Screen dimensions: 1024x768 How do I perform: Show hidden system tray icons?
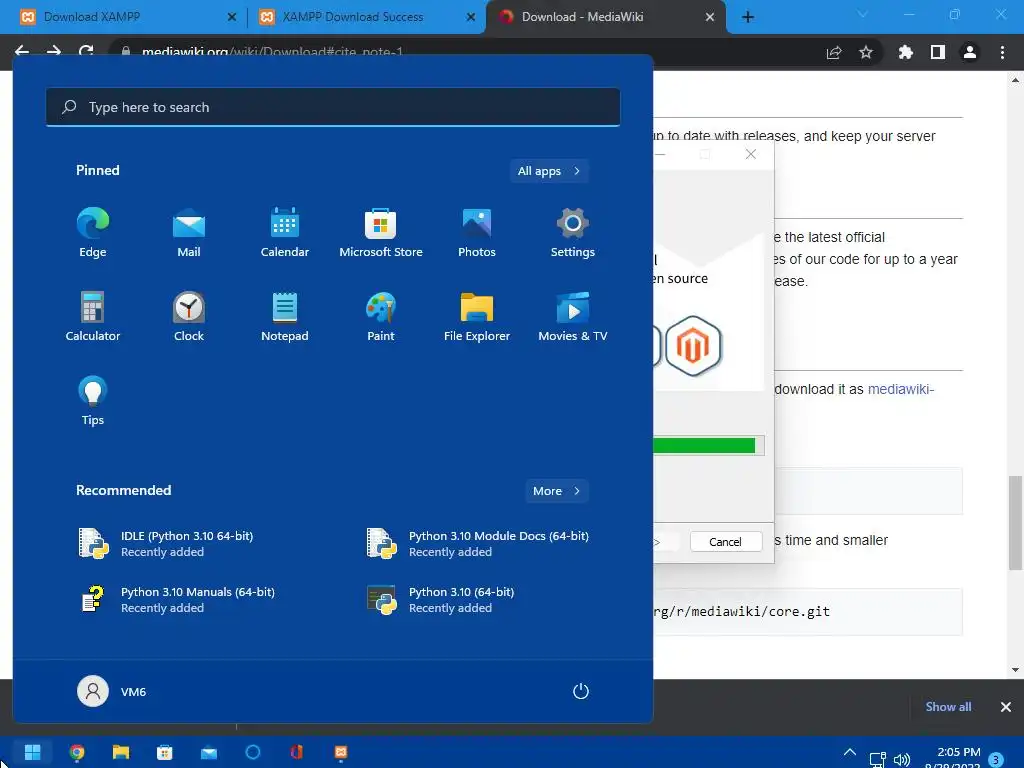click(850, 753)
